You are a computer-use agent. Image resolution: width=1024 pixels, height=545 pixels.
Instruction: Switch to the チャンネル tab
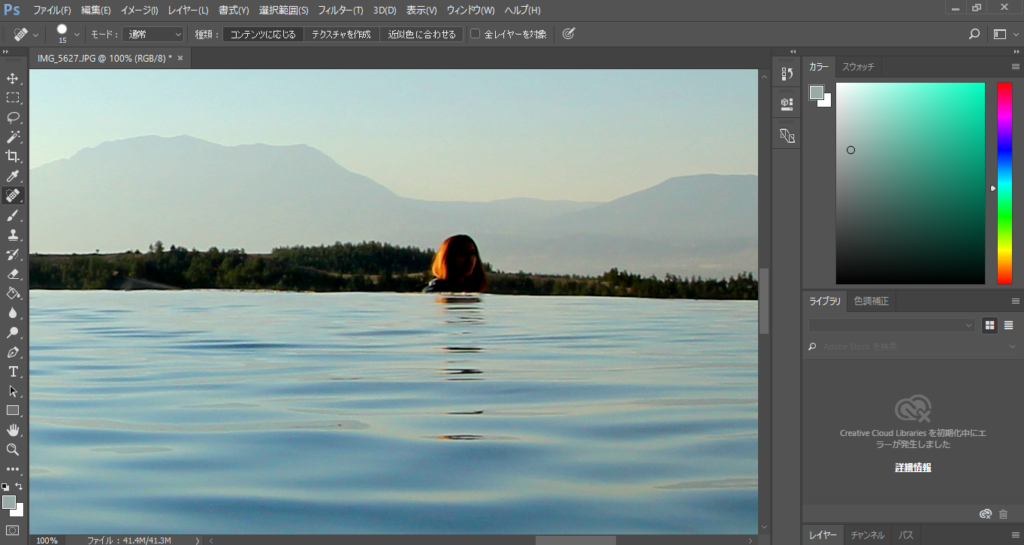866,535
